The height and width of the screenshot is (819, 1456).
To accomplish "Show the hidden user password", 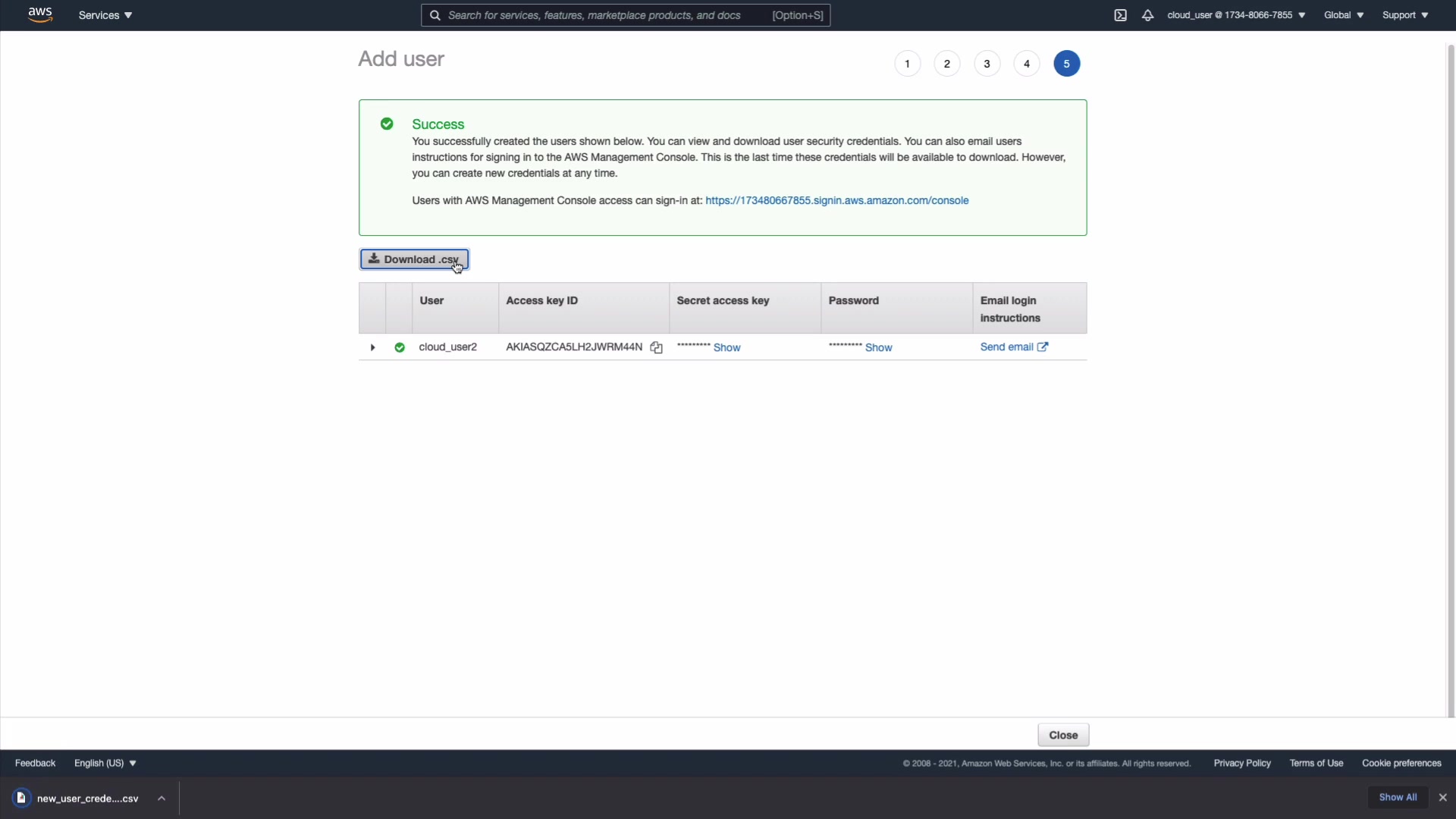I will click(x=878, y=347).
